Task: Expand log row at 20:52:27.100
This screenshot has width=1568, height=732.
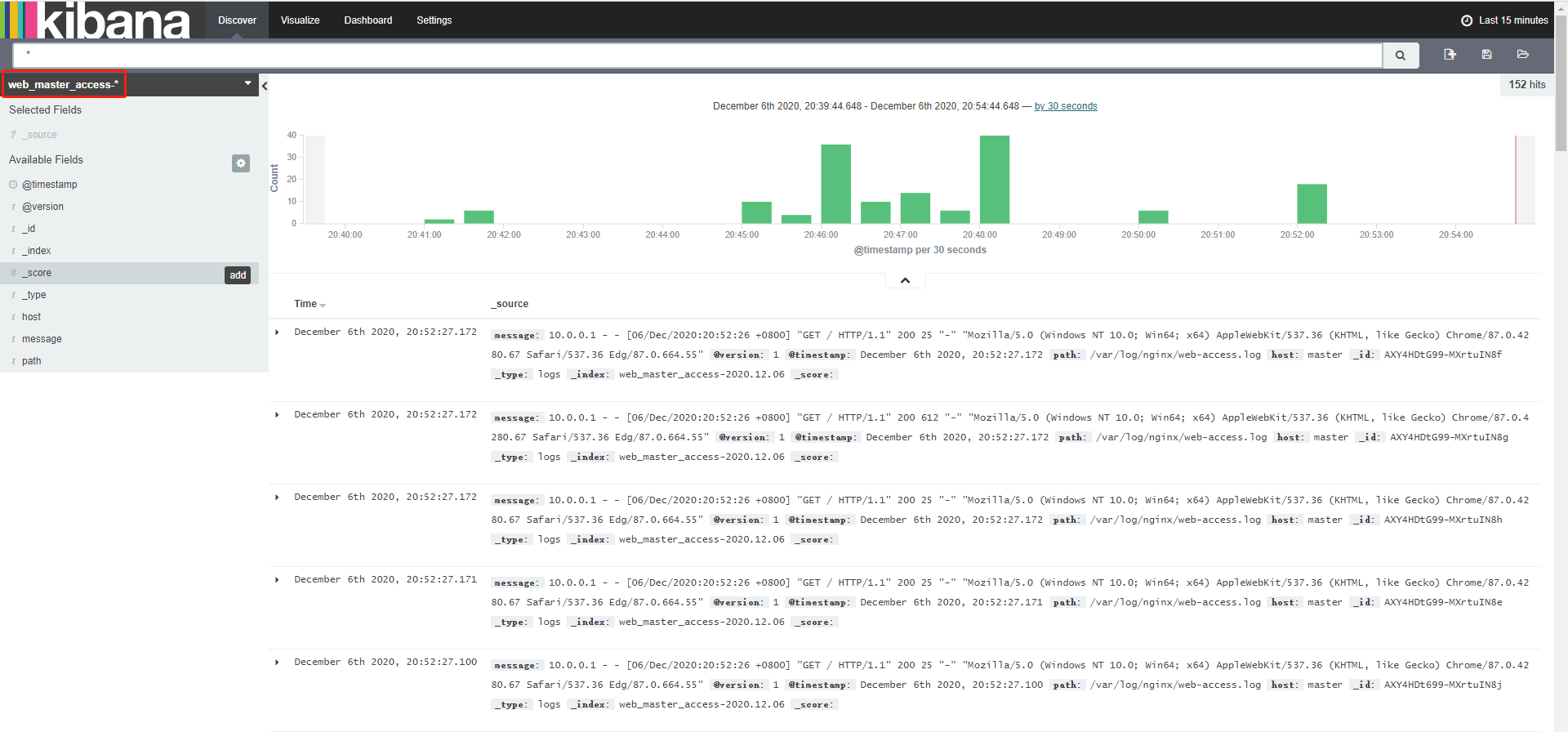Action: [x=278, y=663]
